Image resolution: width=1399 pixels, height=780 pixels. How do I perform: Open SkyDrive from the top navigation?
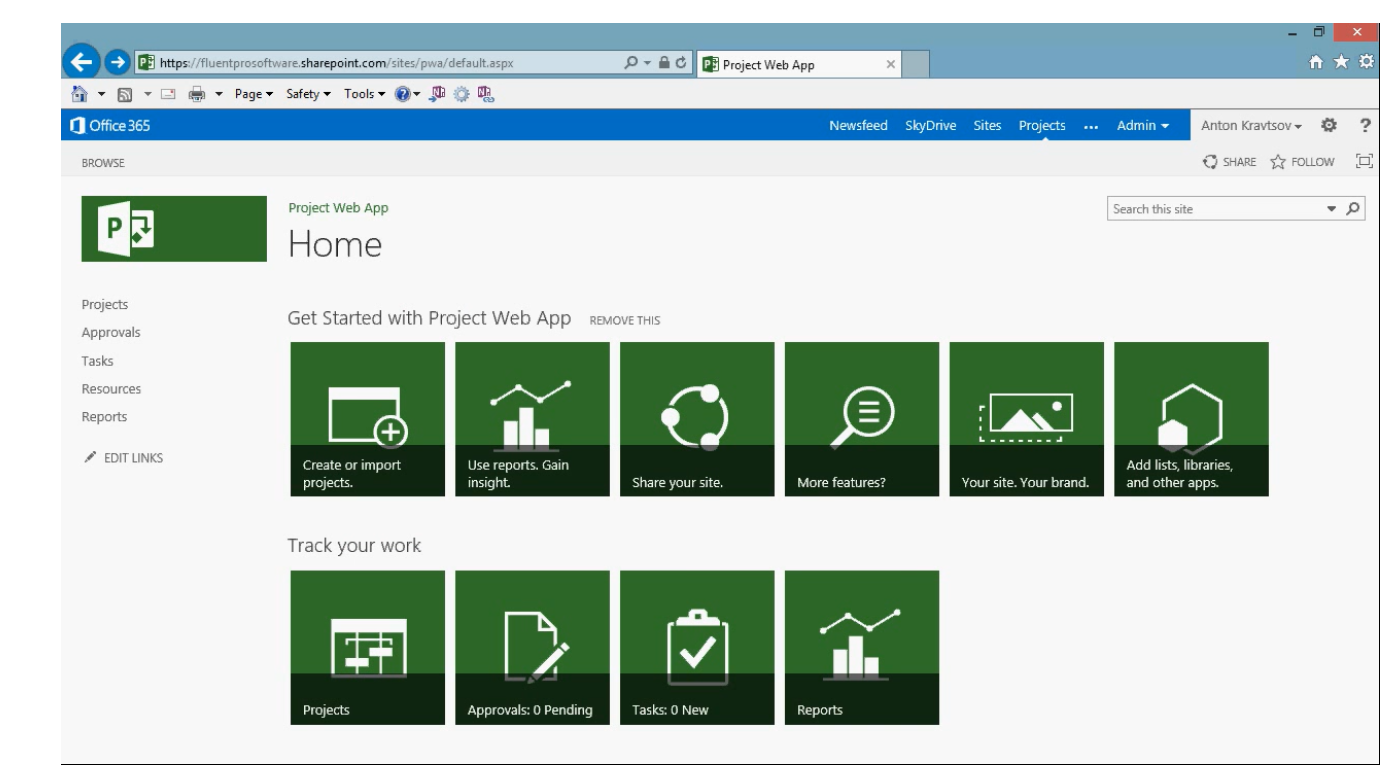click(x=930, y=125)
